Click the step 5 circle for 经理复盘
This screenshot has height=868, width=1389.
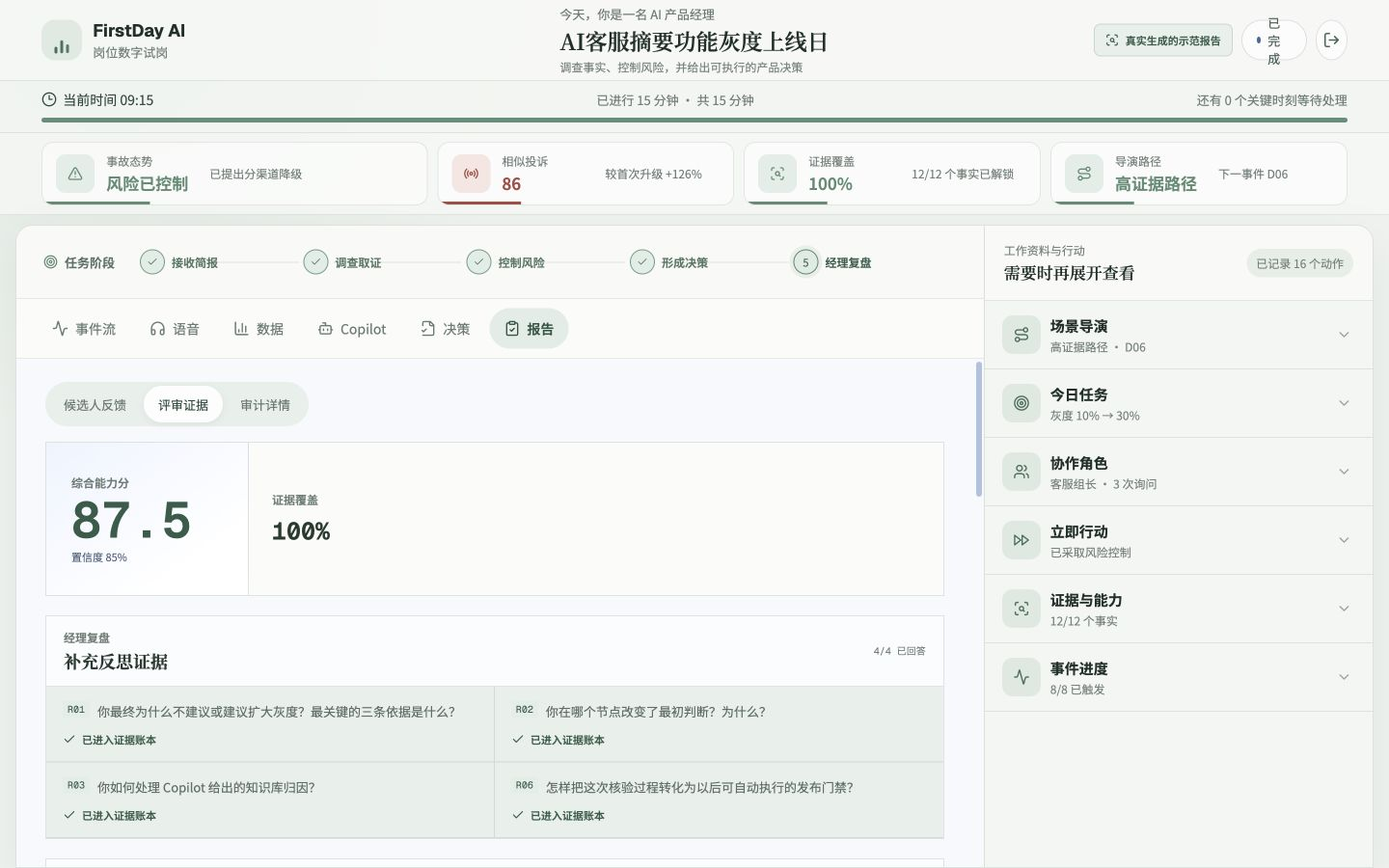click(x=805, y=262)
